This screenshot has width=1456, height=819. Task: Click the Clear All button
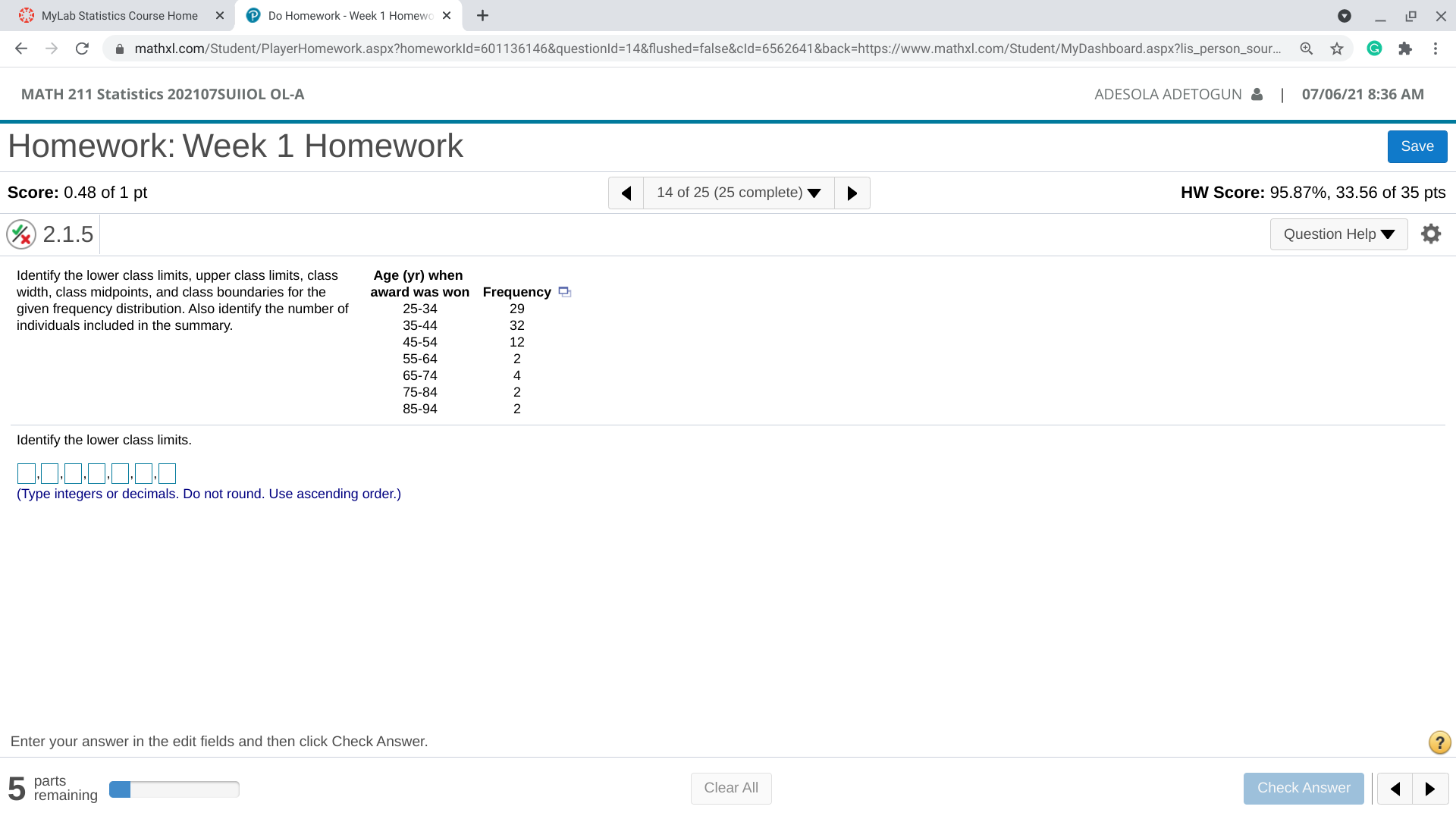[729, 787]
